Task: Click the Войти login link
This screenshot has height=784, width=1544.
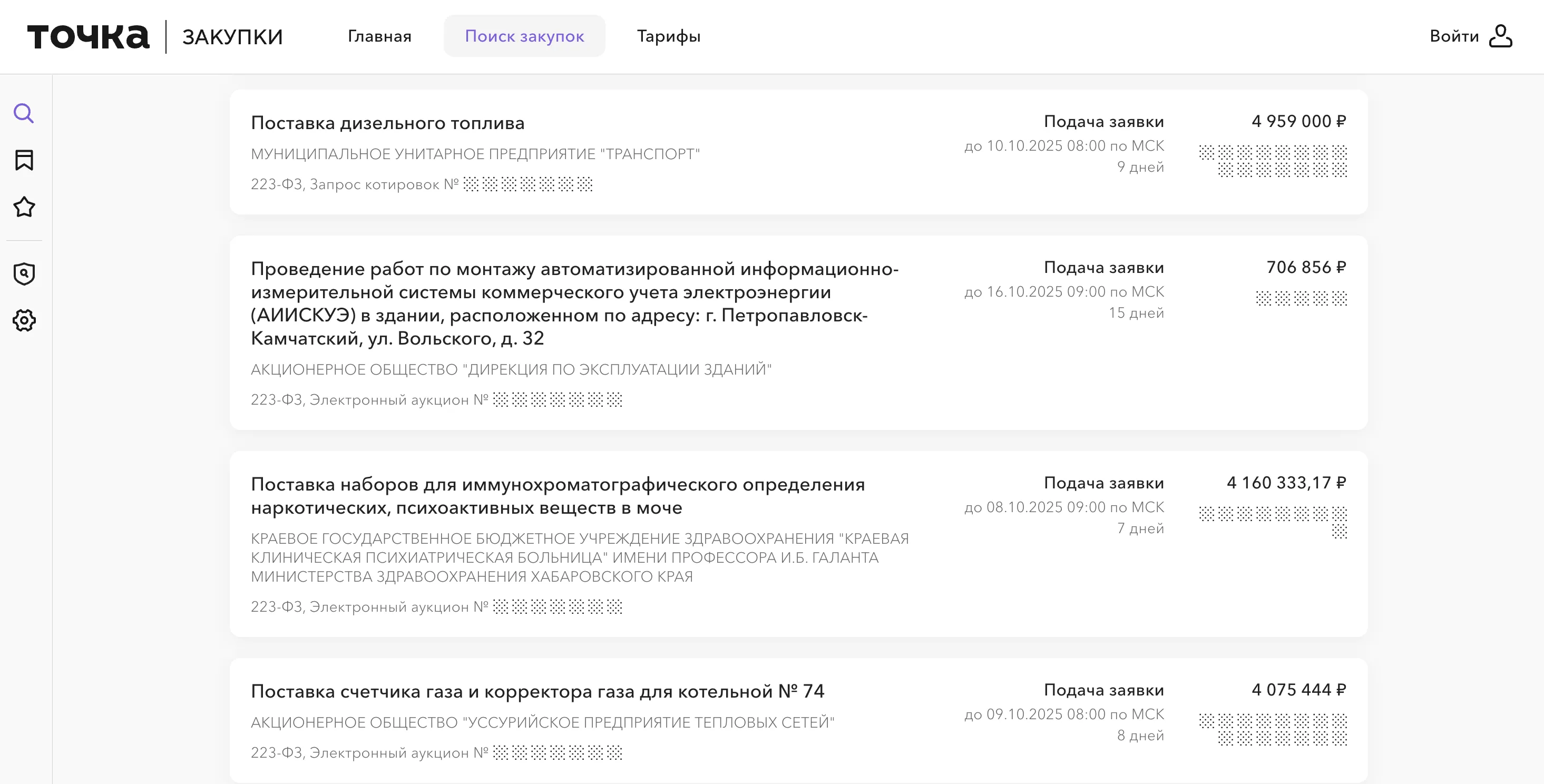Action: [1454, 36]
